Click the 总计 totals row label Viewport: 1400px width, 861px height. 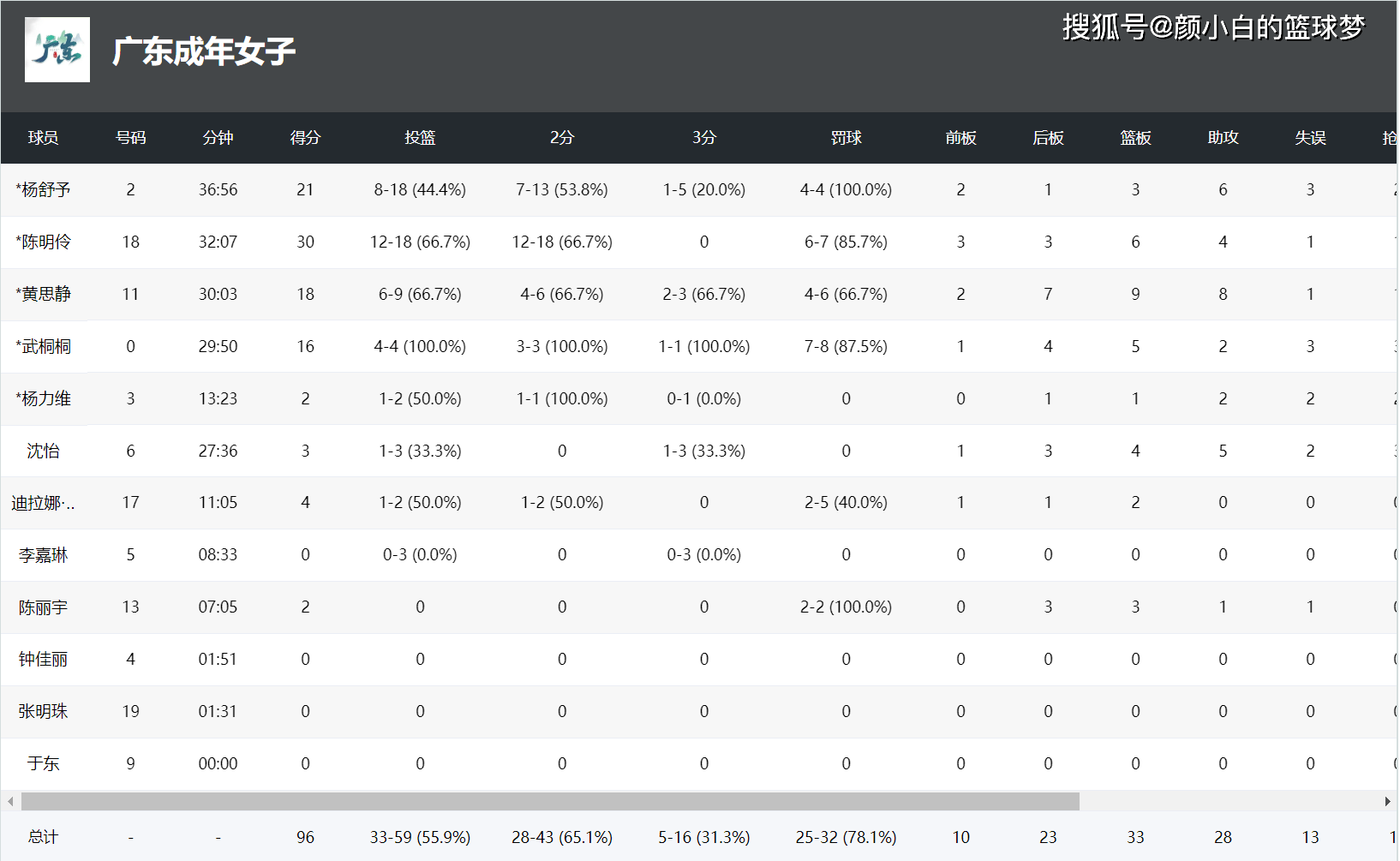tap(43, 837)
